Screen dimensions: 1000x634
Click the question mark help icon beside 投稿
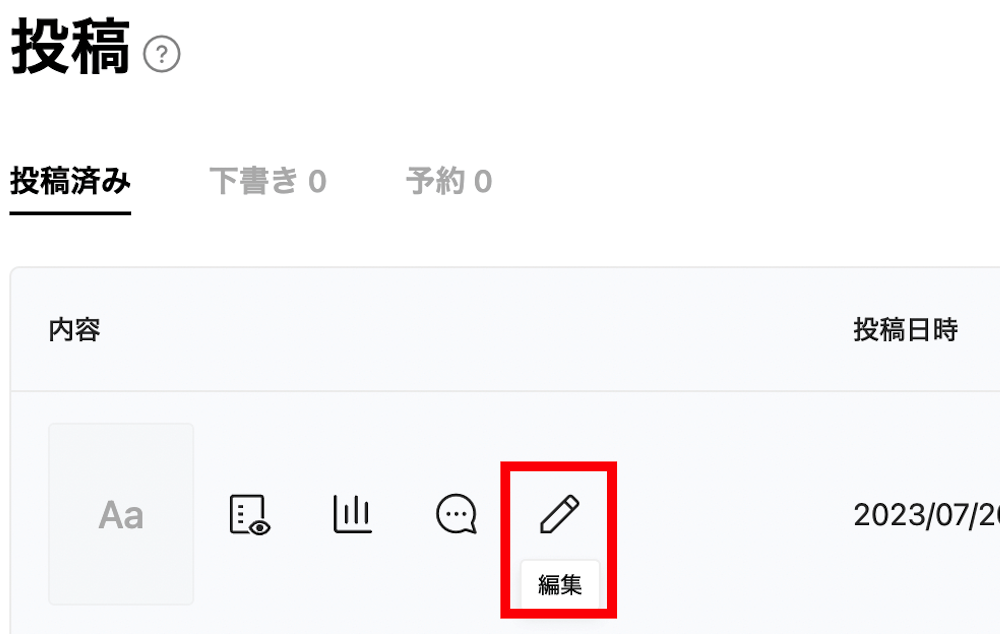point(162,54)
